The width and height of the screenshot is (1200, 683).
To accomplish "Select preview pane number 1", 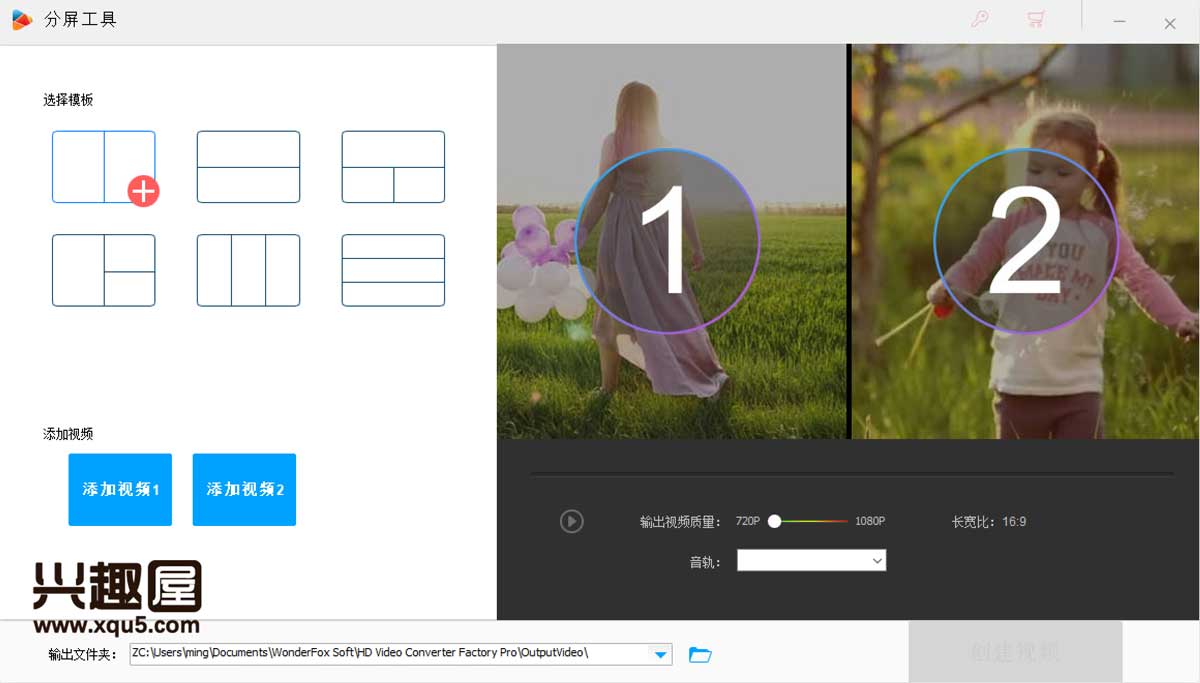I will [667, 241].
